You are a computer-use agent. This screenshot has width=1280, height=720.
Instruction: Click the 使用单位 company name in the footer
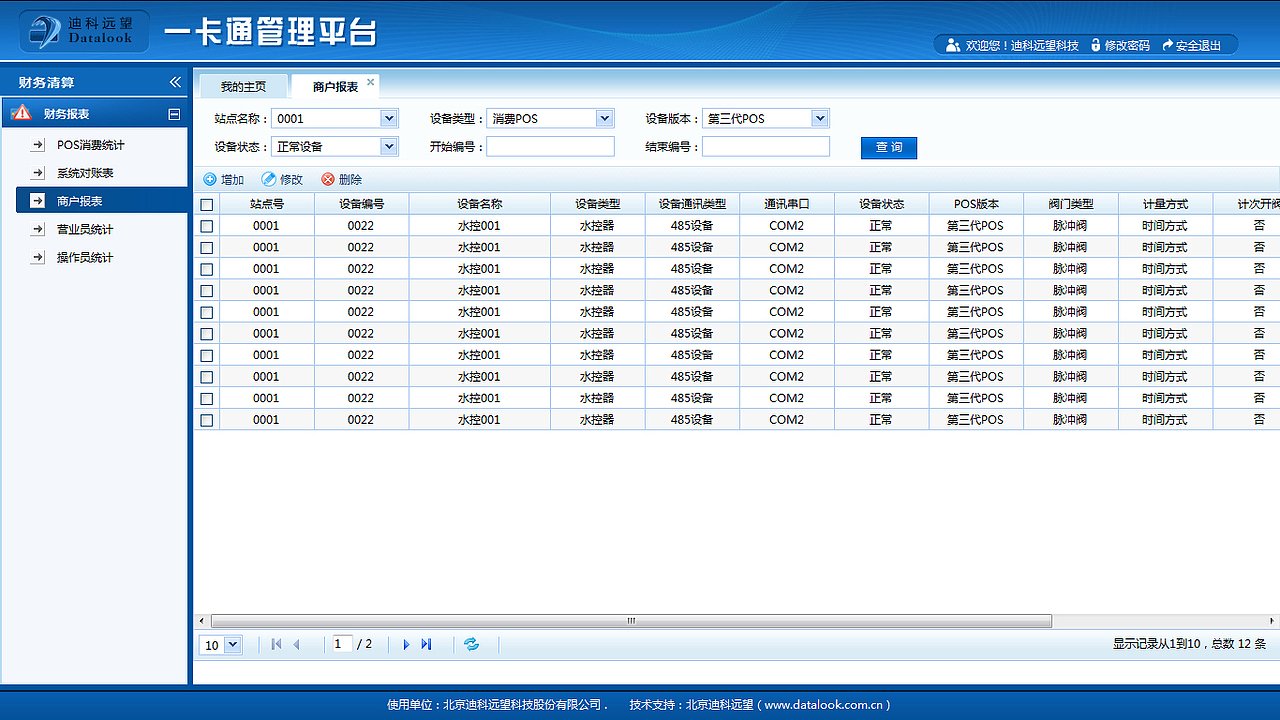[523, 705]
